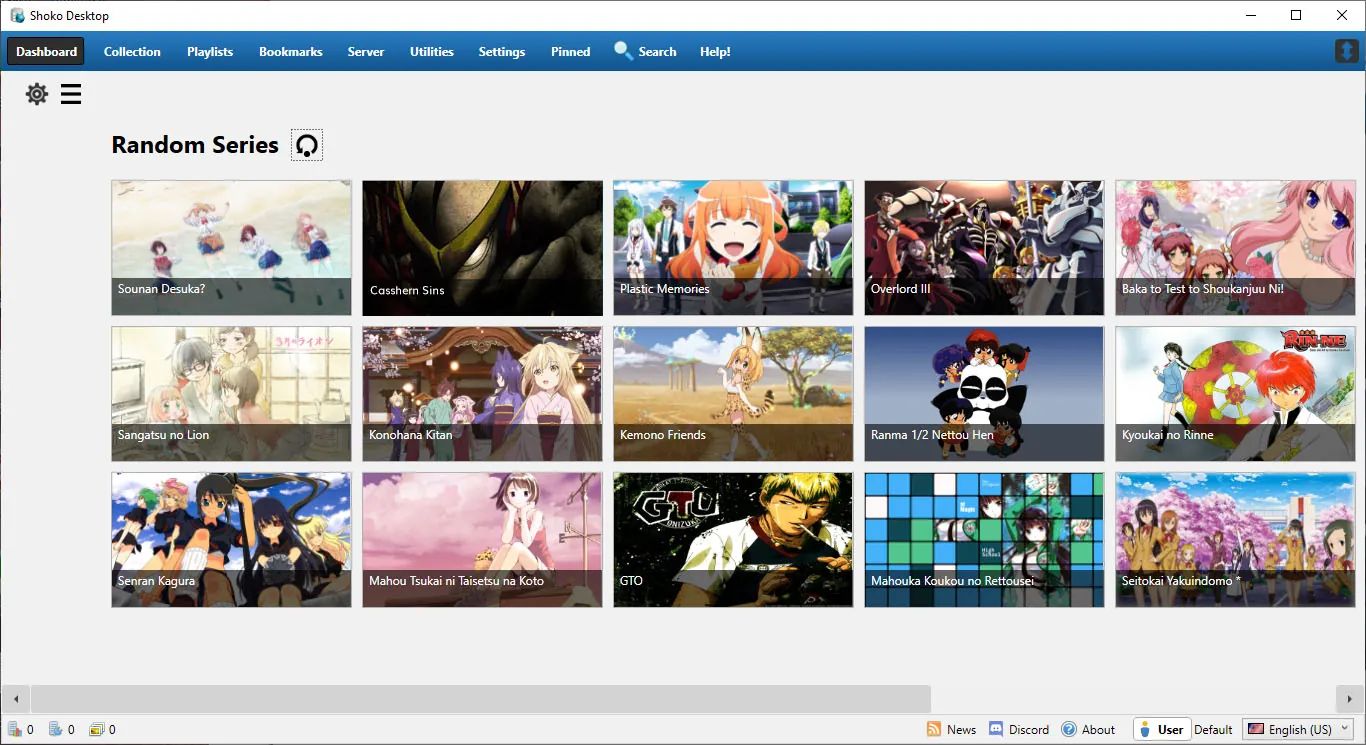Open Baka to Test to Shoukanjuu Ni! card
1366x745 pixels.
[1235, 248]
